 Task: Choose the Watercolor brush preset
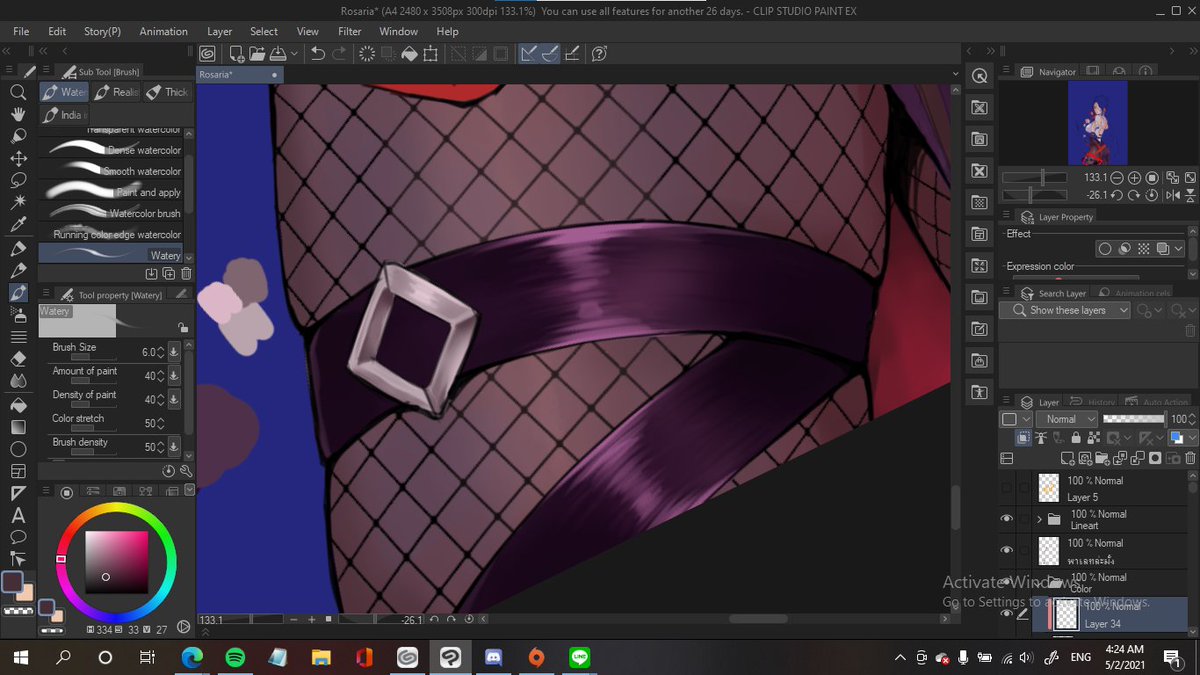tap(112, 213)
